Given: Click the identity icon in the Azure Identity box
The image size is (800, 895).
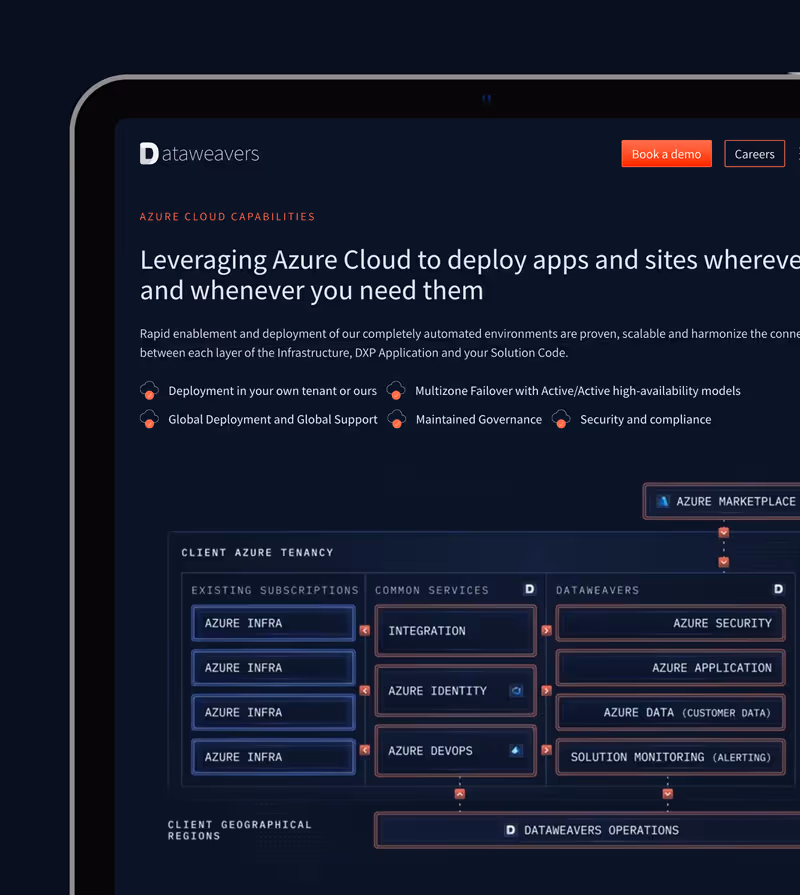Looking at the screenshot, I should (x=516, y=691).
